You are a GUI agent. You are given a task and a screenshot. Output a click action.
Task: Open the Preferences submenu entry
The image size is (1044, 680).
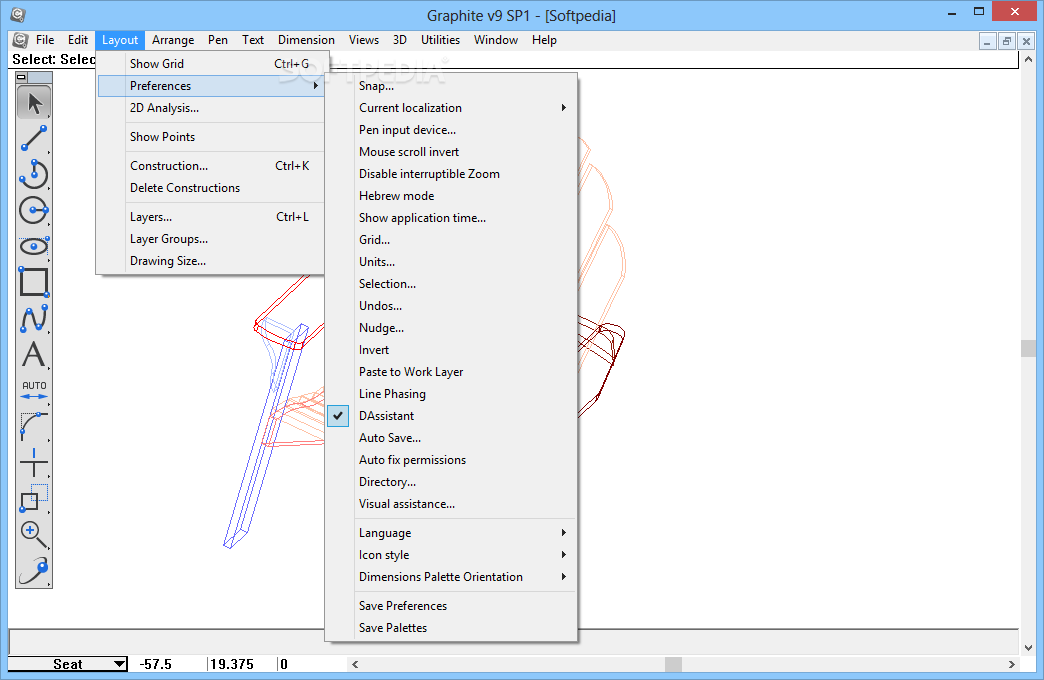(x=210, y=86)
